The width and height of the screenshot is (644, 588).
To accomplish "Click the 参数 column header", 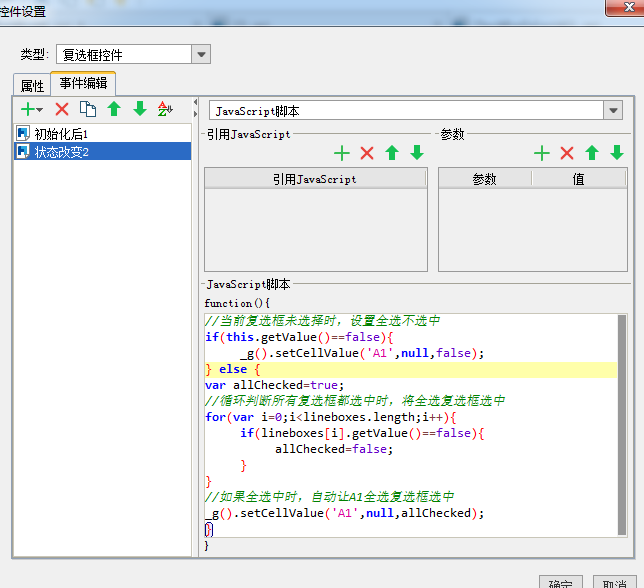I will [x=485, y=179].
